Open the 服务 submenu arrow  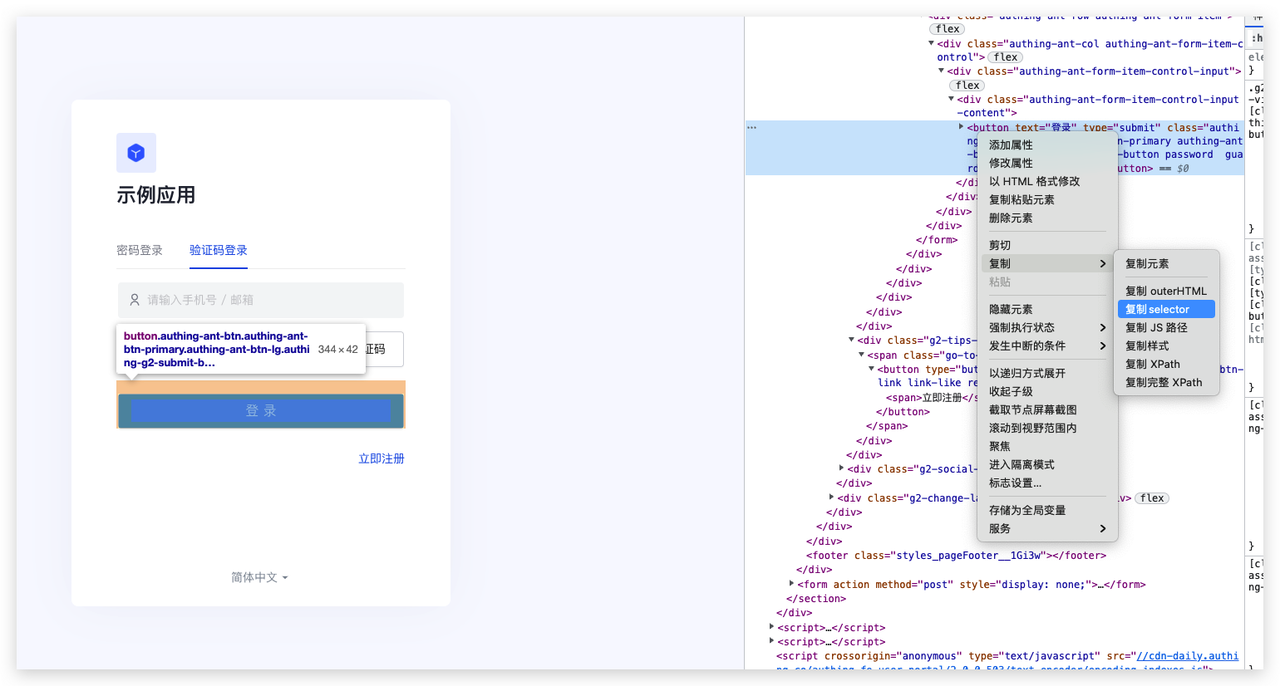(x=1102, y=529)
